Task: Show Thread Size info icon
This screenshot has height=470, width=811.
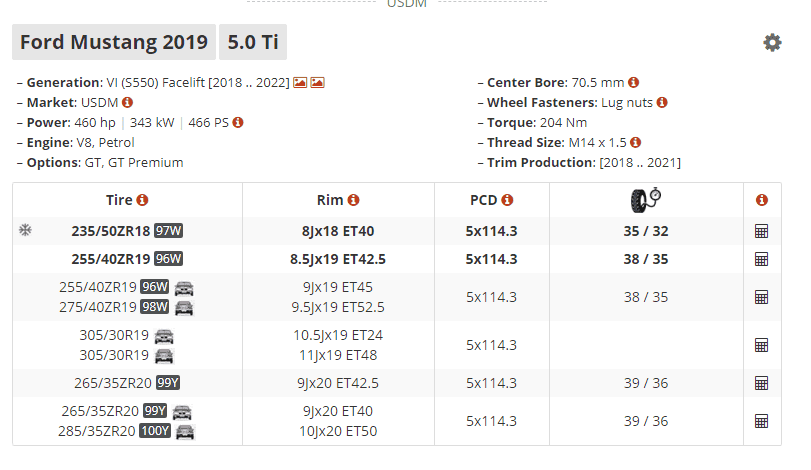Action: coord(636,142)
